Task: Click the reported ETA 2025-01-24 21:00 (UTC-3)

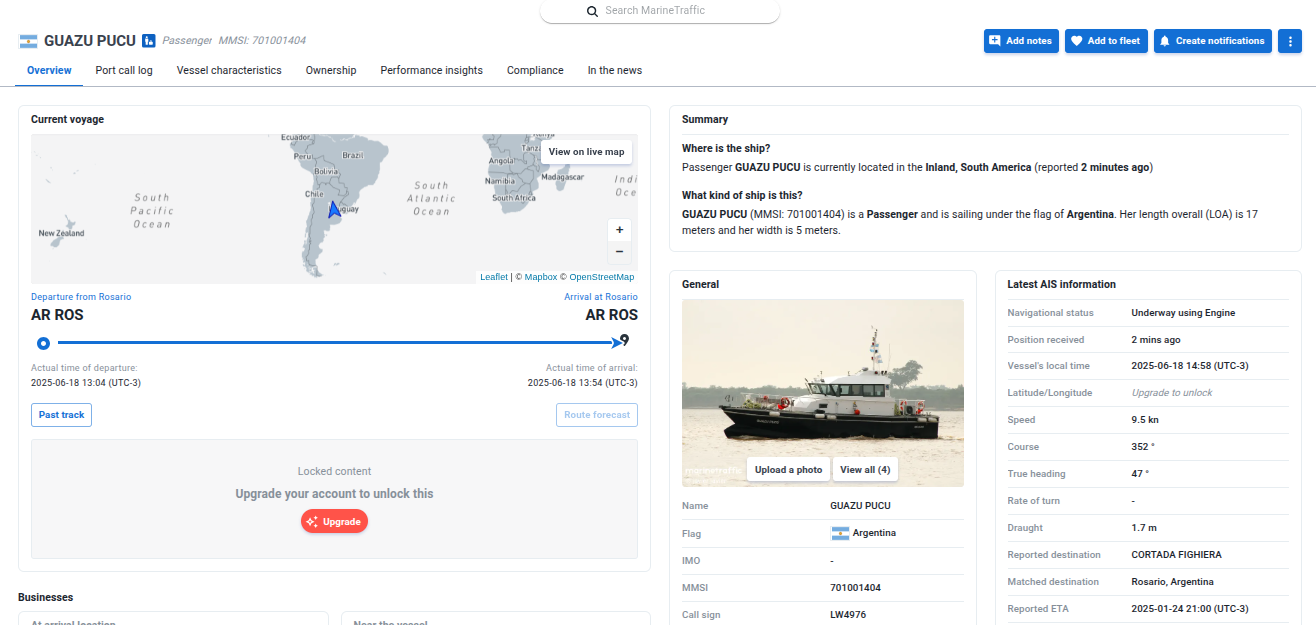Action: [1190, 609]
